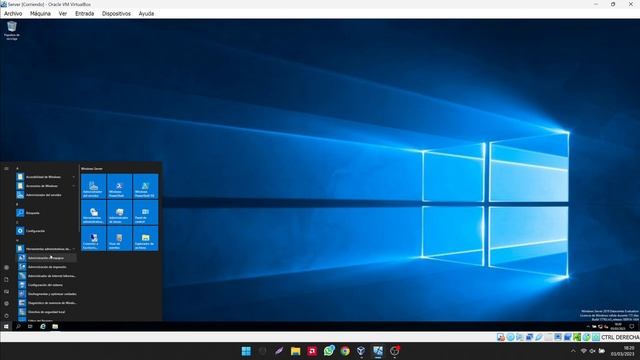
Task: Open the Ayuda menu
Action: (x=146, y=13)
